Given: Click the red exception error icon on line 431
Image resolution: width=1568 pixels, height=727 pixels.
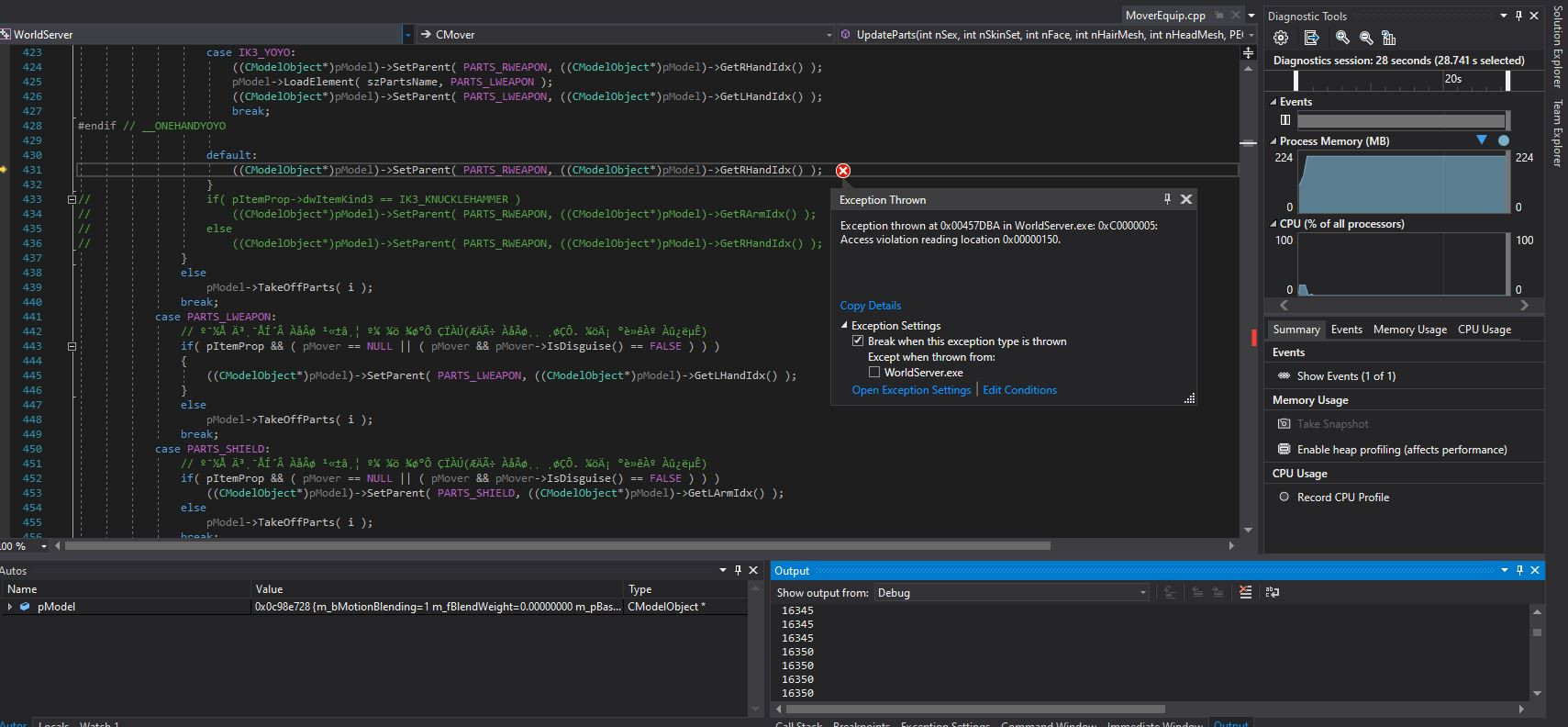Looking at the screenshot, I should point(843,171).
